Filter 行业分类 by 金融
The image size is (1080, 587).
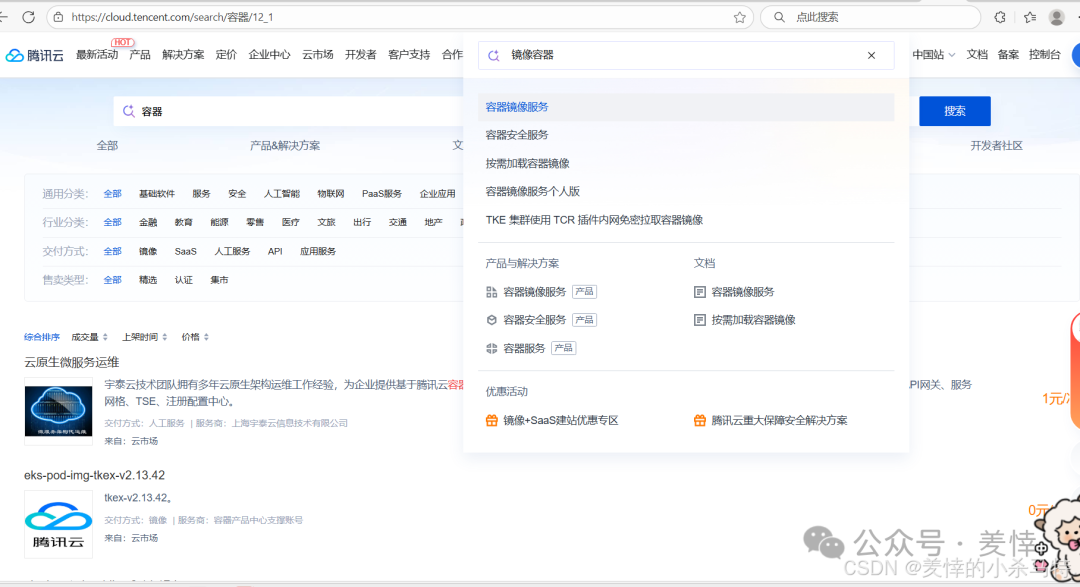[148, 223]
